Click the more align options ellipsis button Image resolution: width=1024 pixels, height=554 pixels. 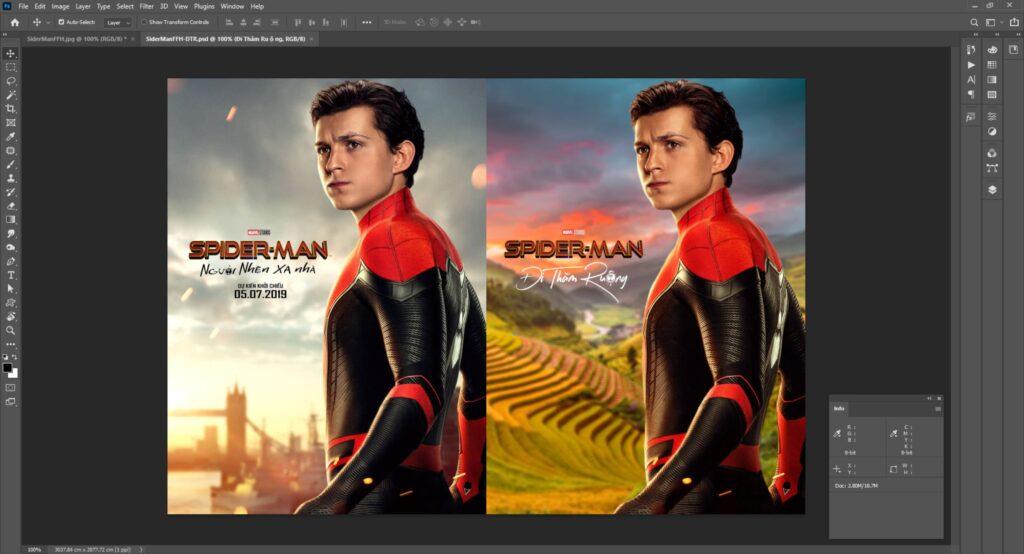click(367, 22)
